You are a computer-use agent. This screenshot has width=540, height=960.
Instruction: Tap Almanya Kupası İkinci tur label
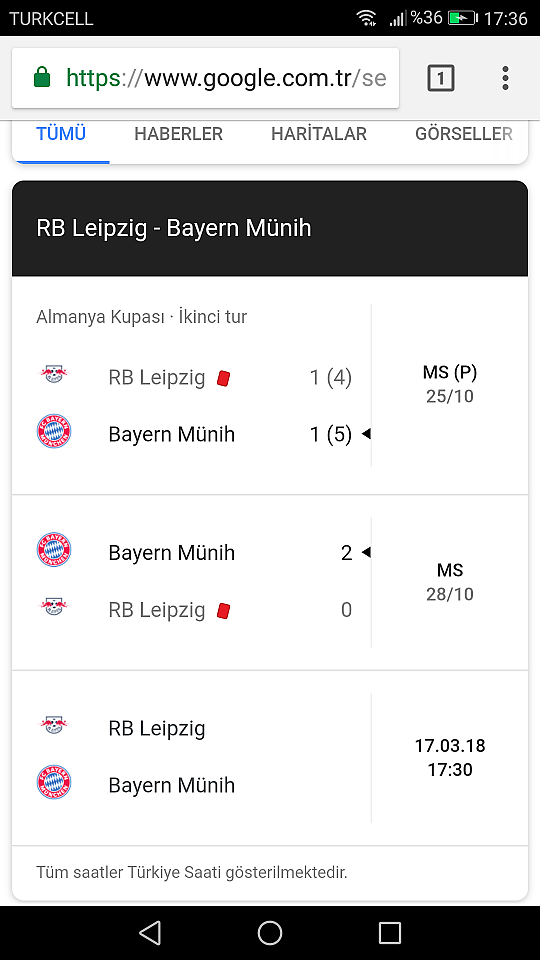pyautogui.click(x=141, y=317)
